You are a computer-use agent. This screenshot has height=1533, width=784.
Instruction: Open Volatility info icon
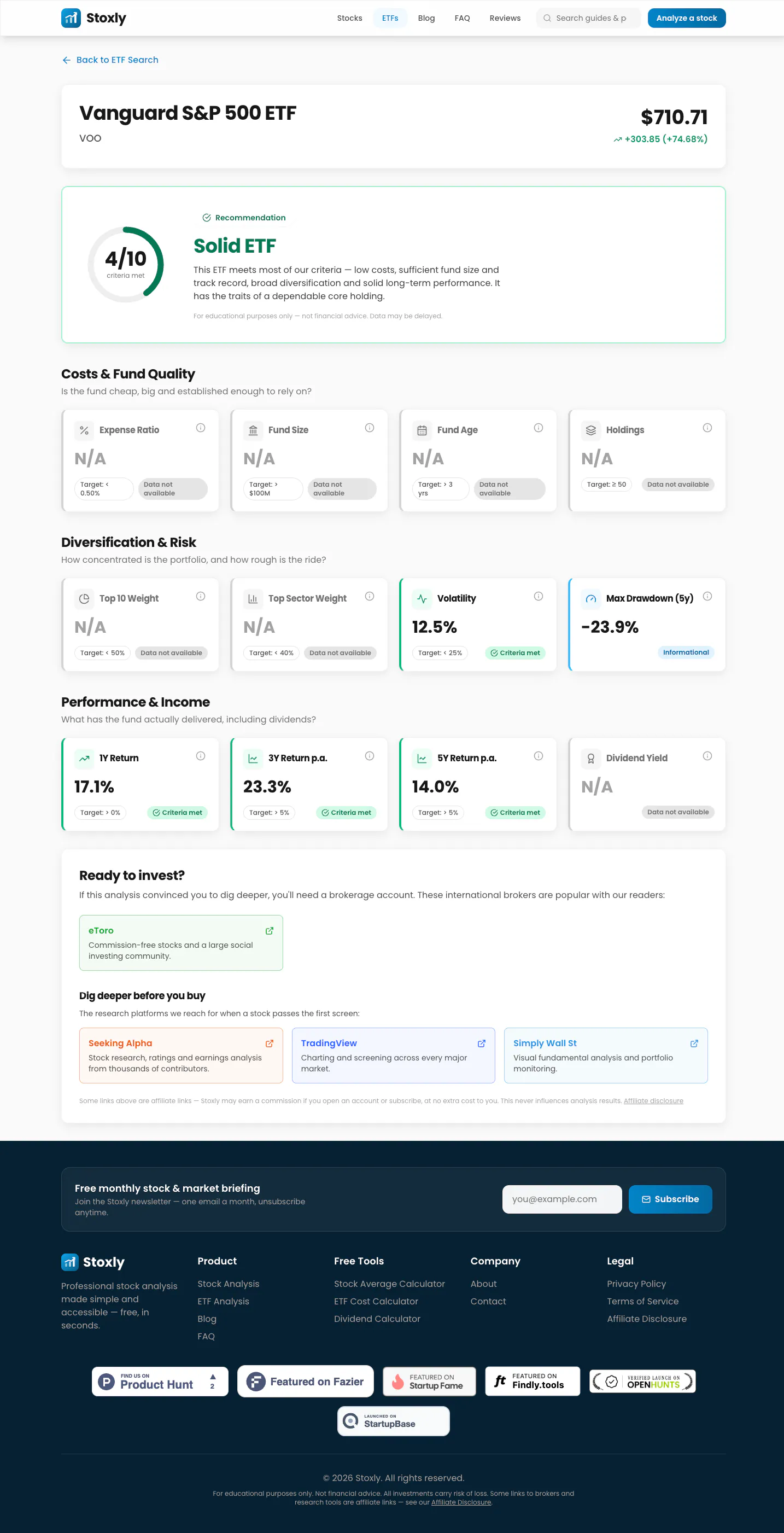tap(539, 596)
